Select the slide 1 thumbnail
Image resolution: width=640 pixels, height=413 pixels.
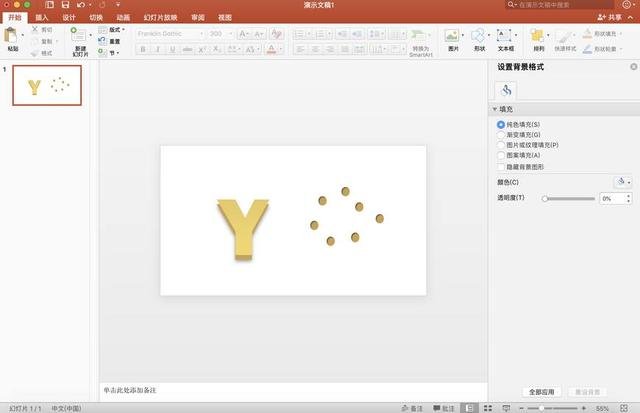click(47, 87)
